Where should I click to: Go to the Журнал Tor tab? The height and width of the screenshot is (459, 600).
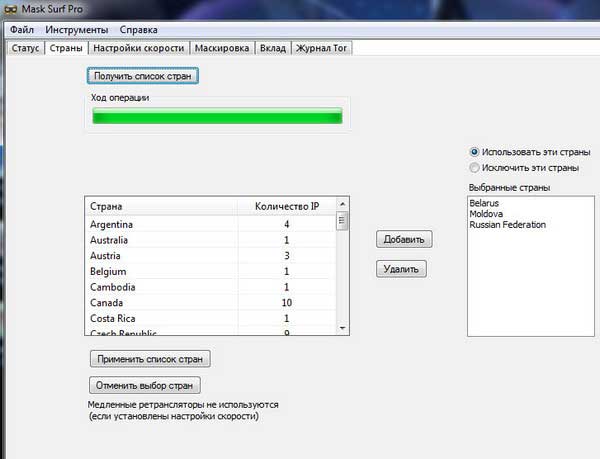(x=322, y=48)
